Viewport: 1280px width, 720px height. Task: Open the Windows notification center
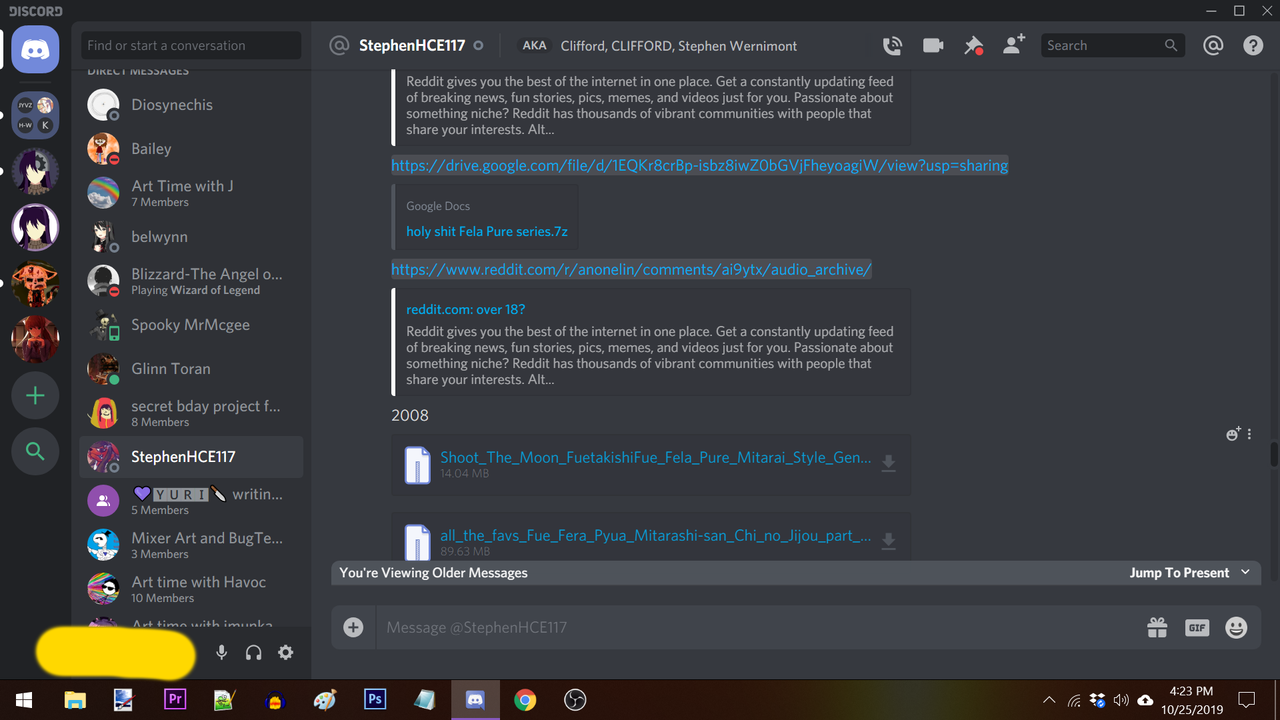1246,700
